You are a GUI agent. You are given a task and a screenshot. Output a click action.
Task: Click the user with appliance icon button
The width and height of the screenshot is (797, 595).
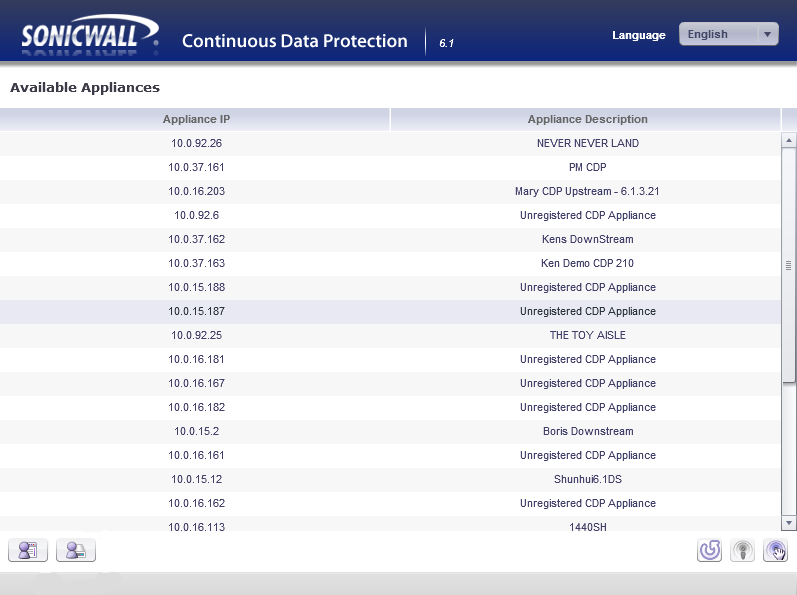pyautogui.click(x=75, y=550)
